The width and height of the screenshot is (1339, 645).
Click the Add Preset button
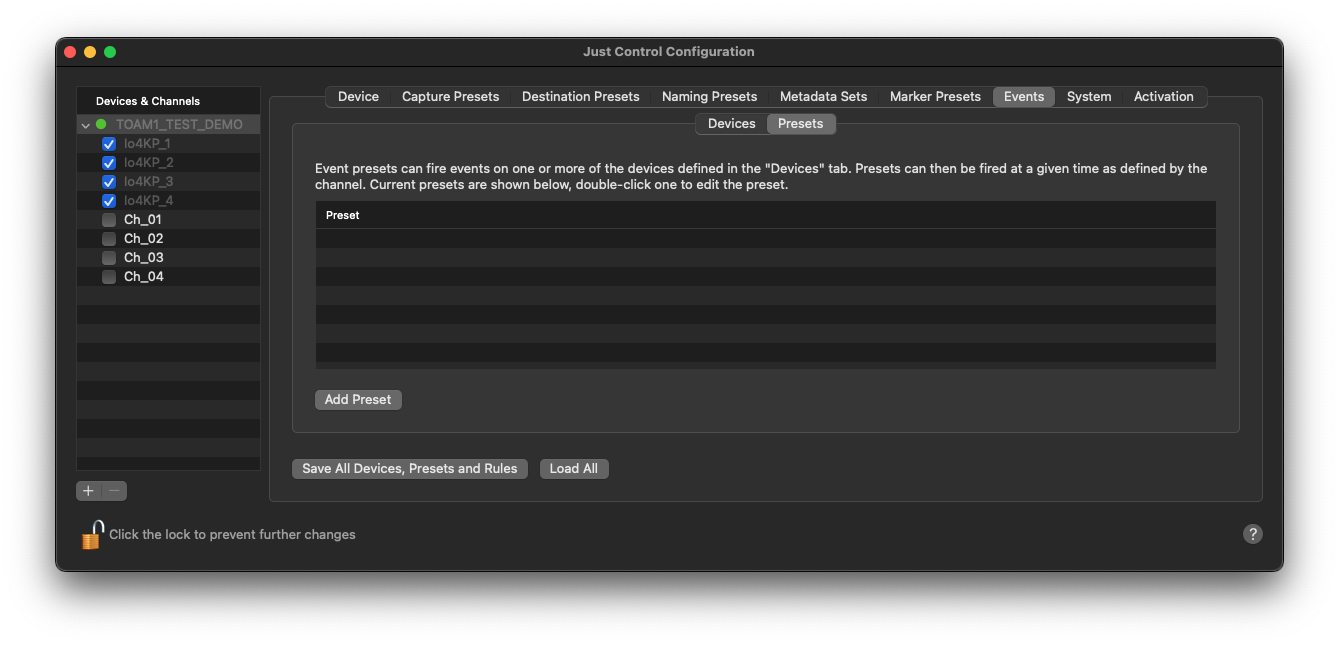point(358,400)
